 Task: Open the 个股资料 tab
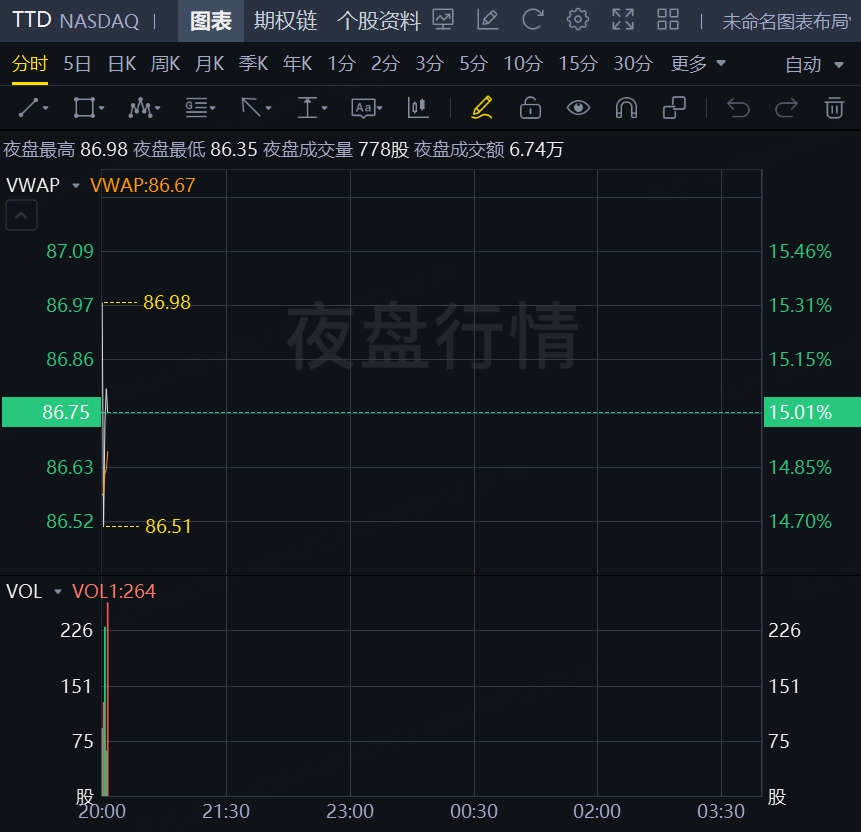tap(378, 20)
